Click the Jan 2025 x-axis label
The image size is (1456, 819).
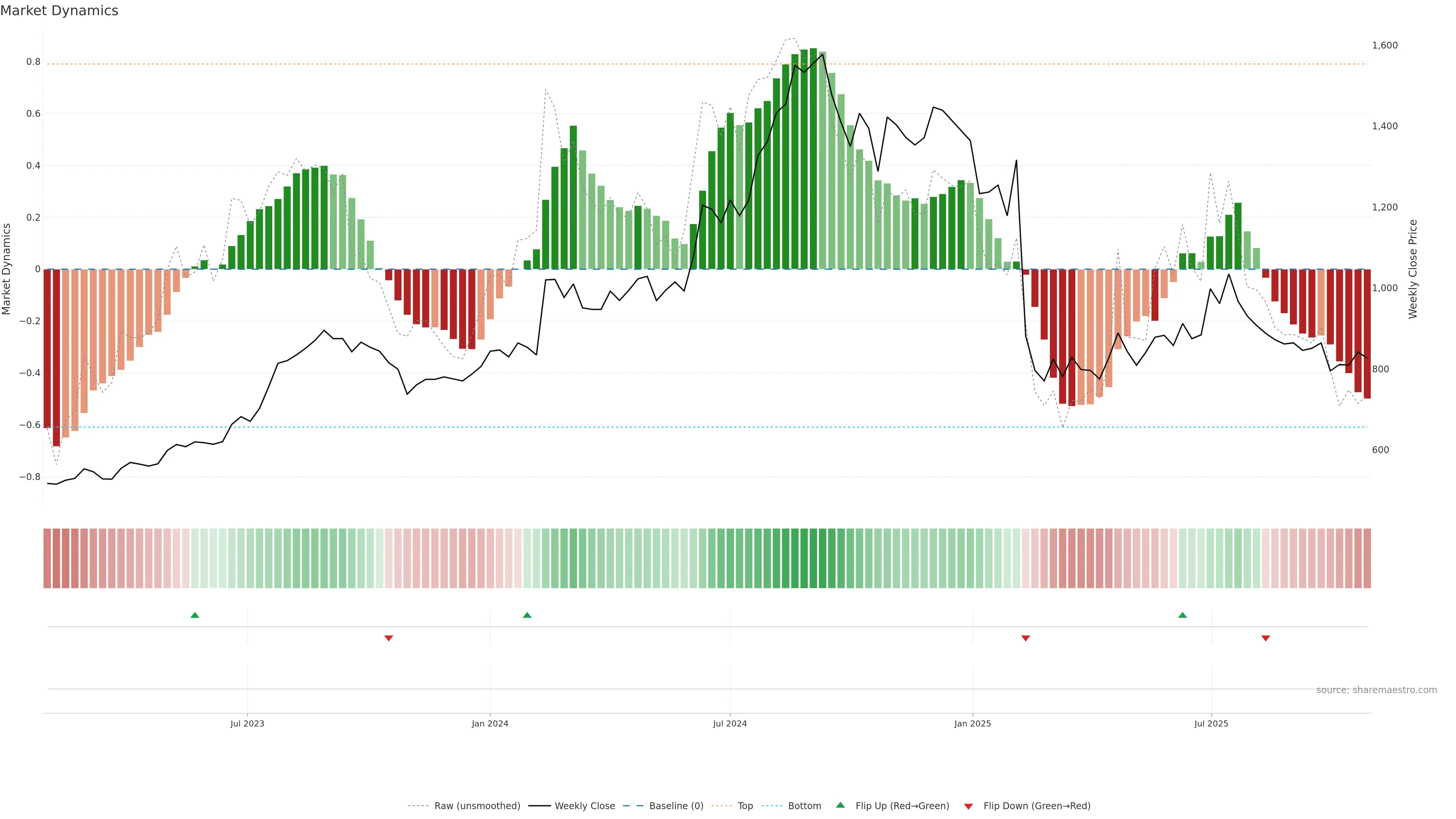pos(972,723)
